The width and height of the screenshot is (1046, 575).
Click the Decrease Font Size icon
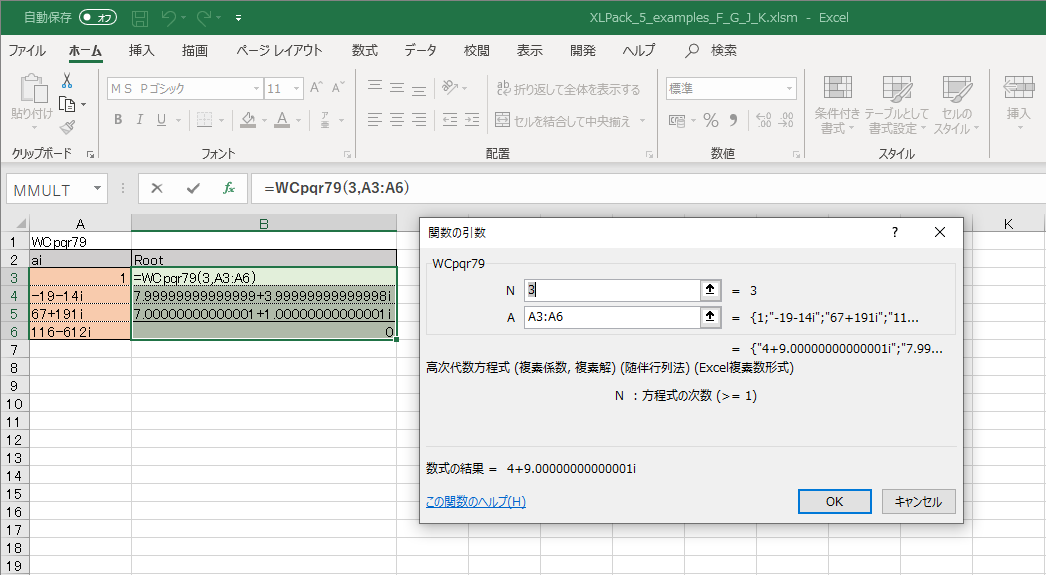point(338,87)
